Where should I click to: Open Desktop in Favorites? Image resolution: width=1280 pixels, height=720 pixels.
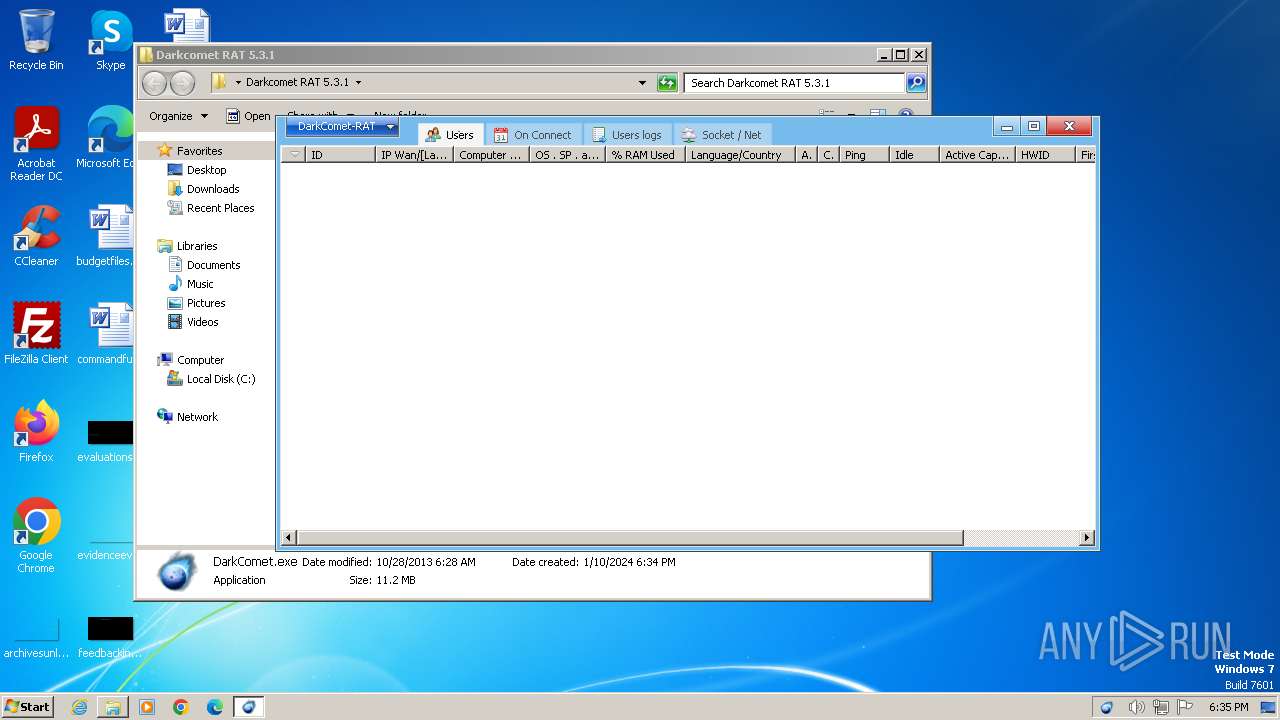coord(206,170)
